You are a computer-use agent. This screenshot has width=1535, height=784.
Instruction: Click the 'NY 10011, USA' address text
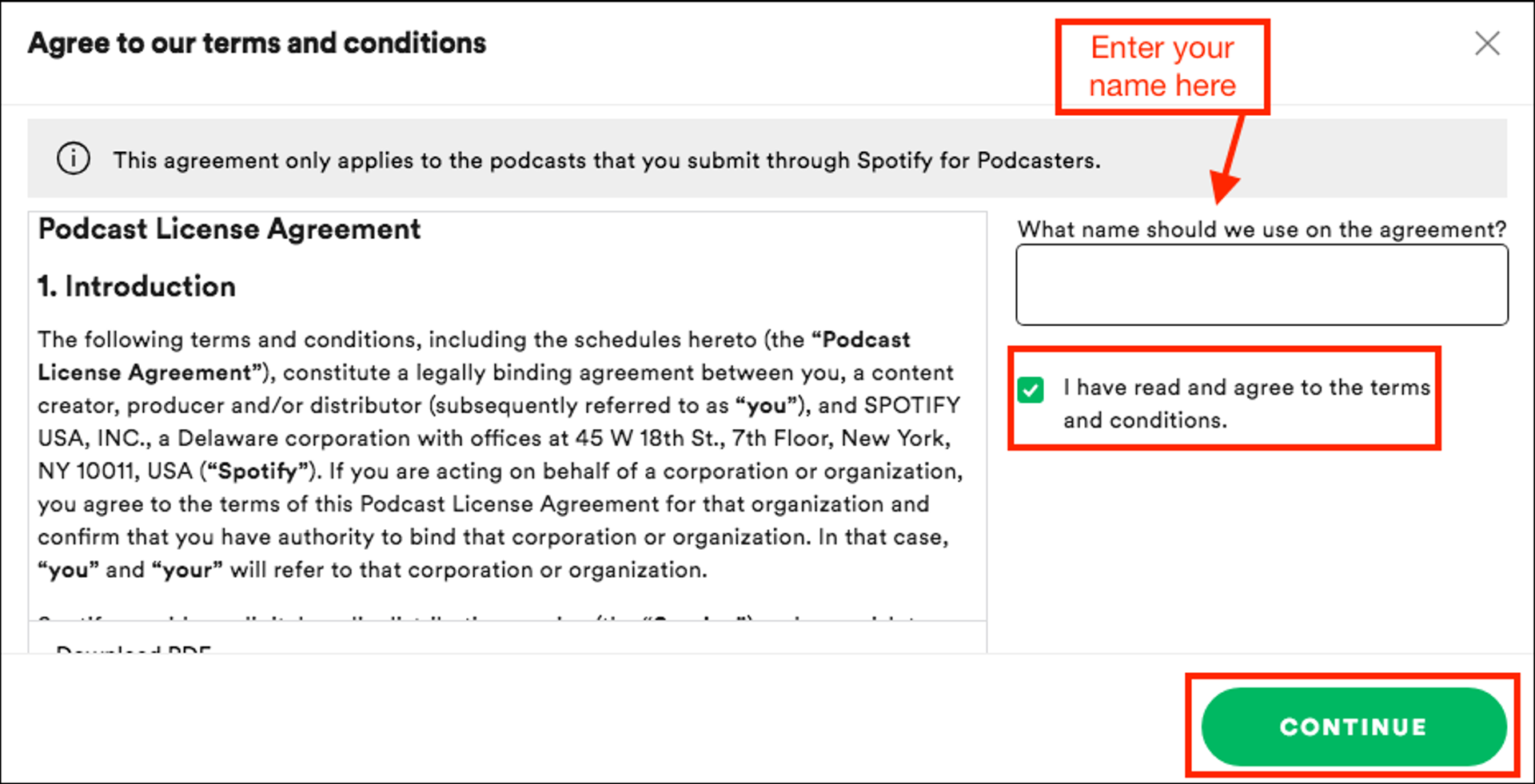pyautogui.click(x=116, y=472)
